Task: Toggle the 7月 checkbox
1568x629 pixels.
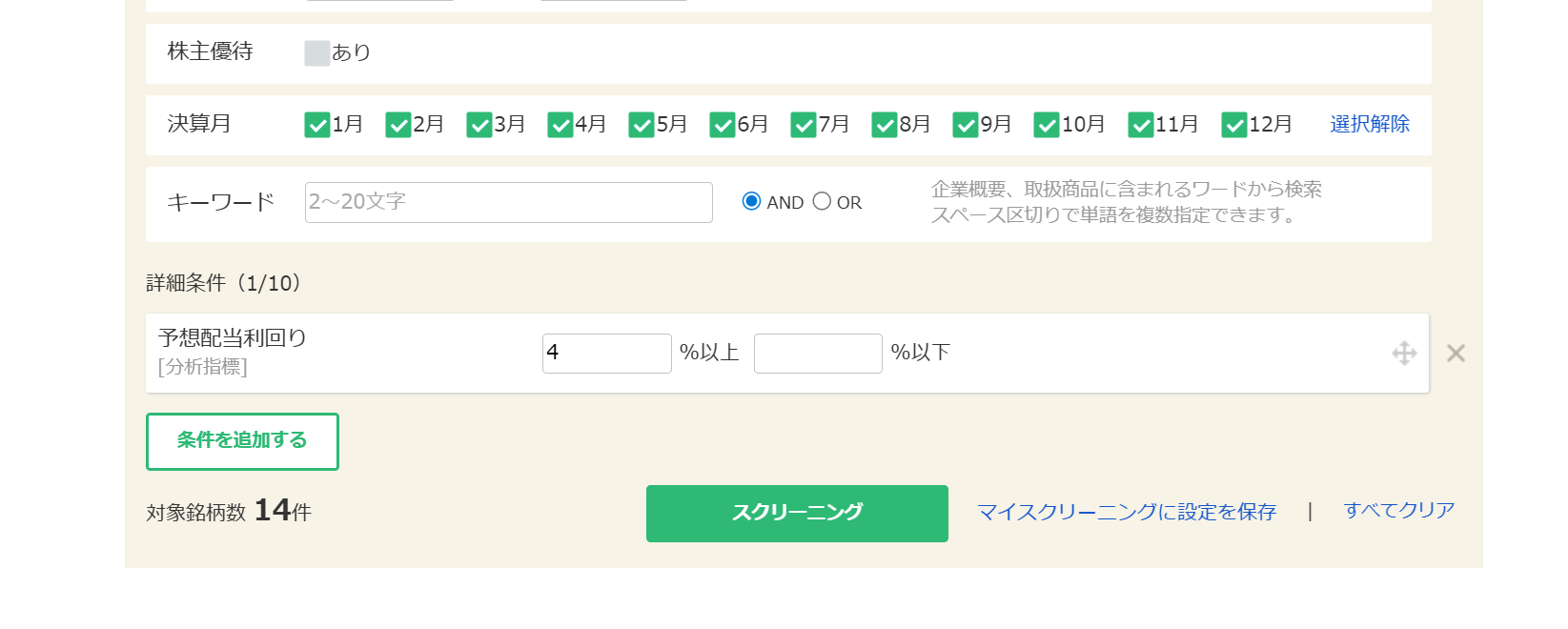Action: [804, 125]
